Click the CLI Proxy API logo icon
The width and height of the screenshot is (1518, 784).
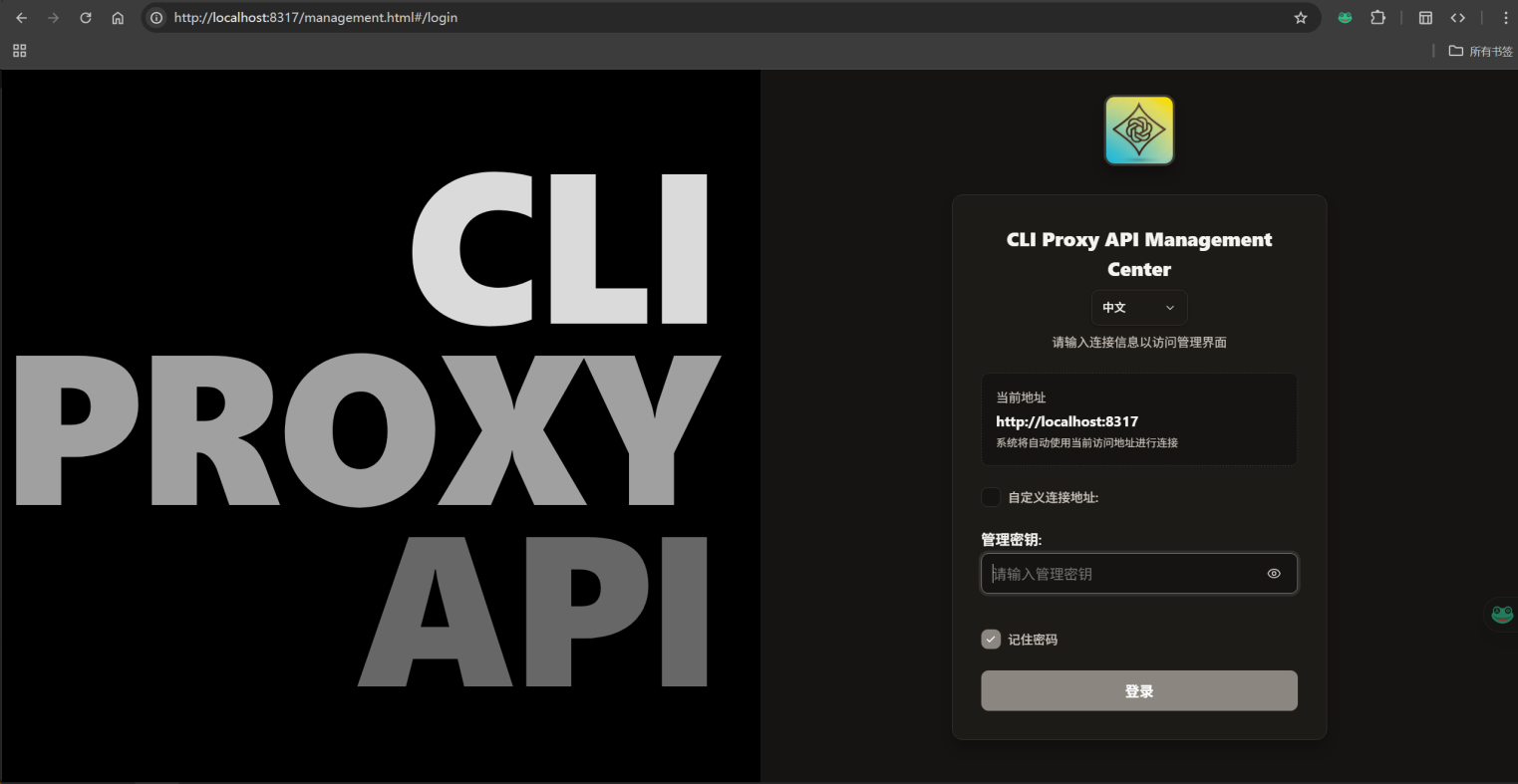(x=1139, y=131)
